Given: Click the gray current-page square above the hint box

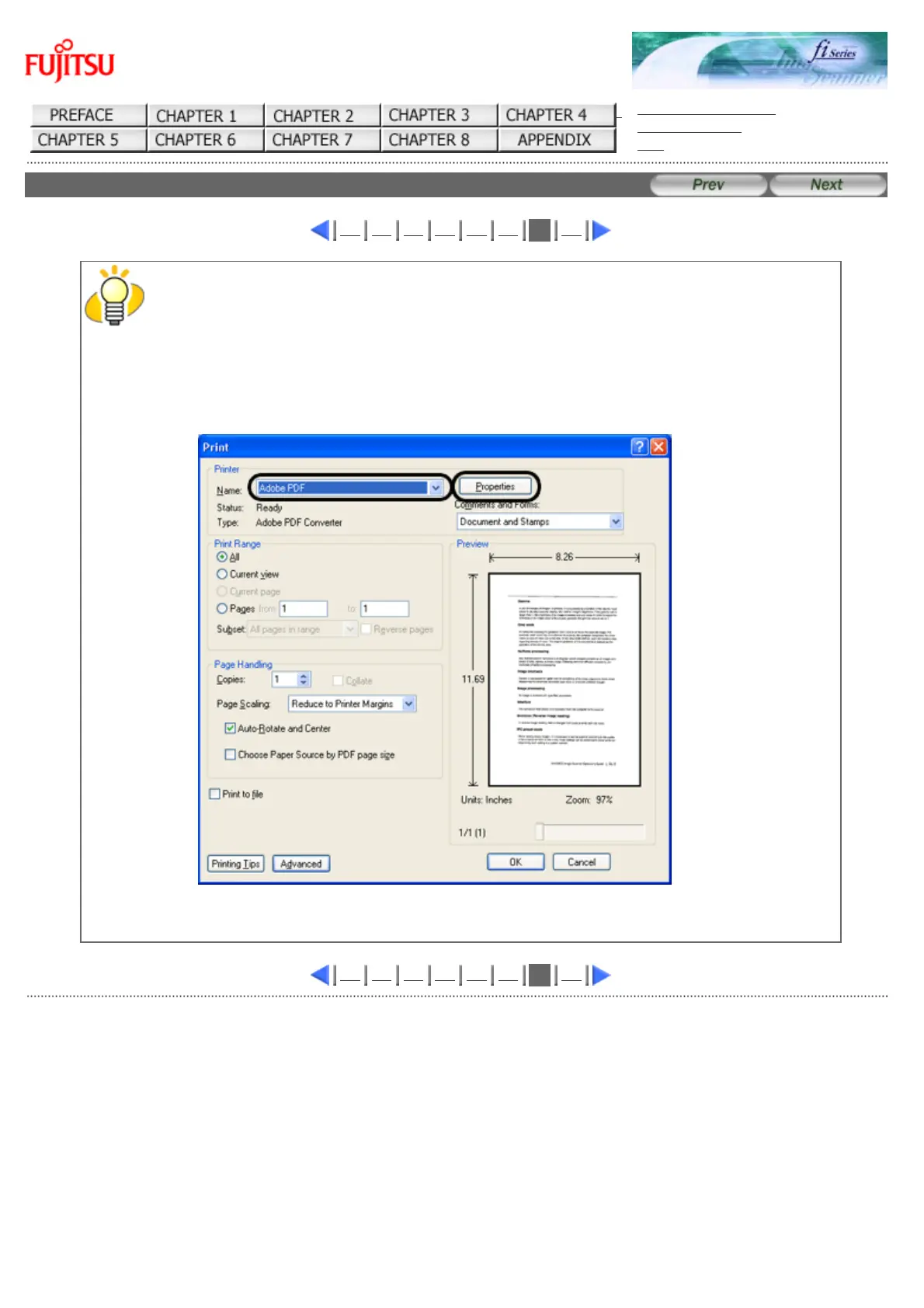Looking at the screenshot, I should (539, 230).
